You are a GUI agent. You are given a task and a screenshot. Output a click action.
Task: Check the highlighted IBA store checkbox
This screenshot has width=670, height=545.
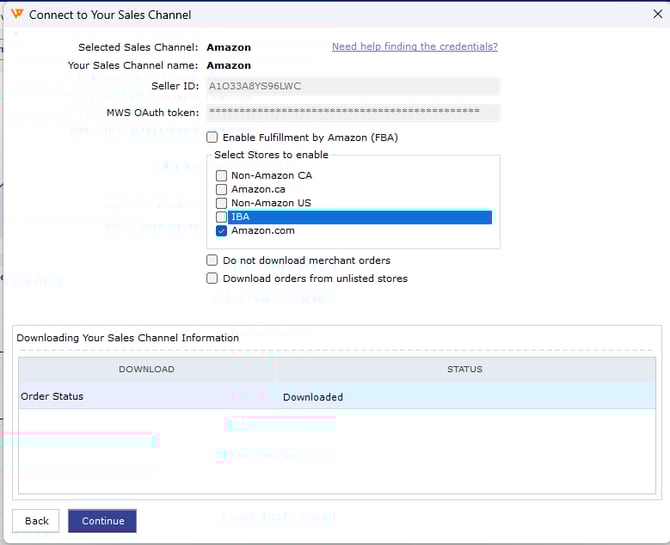[x=222, y=217]
